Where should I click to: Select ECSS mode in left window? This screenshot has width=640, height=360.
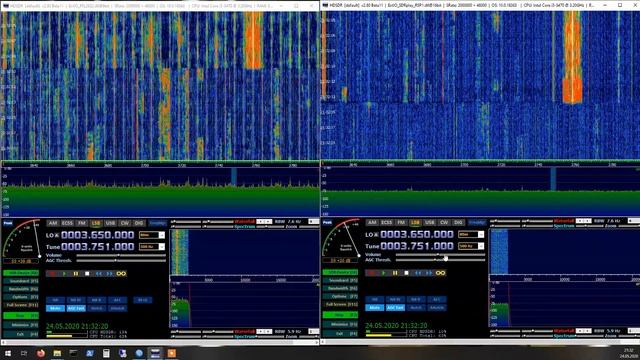pos(67,223)
